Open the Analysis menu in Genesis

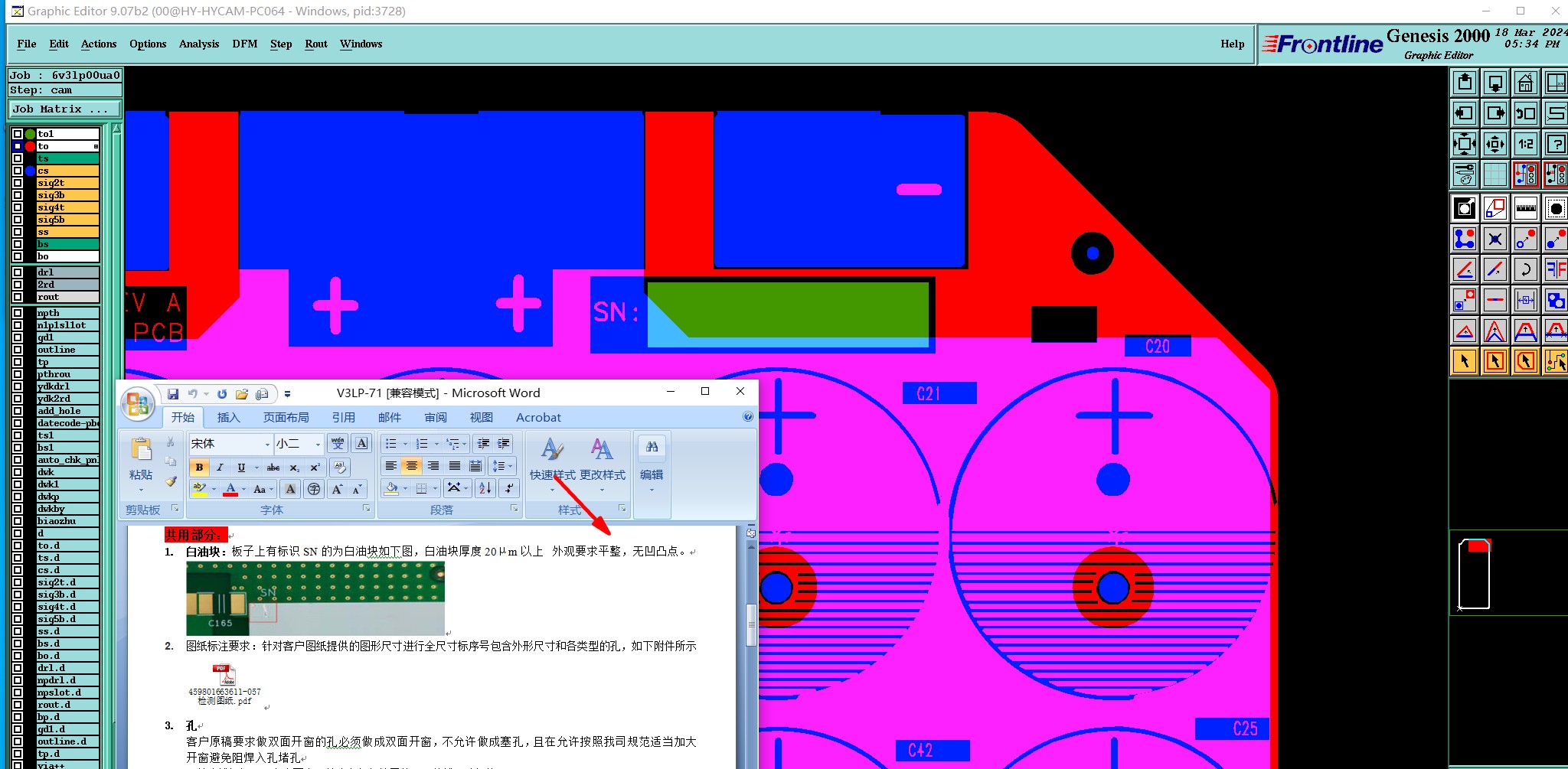(199, 44)
